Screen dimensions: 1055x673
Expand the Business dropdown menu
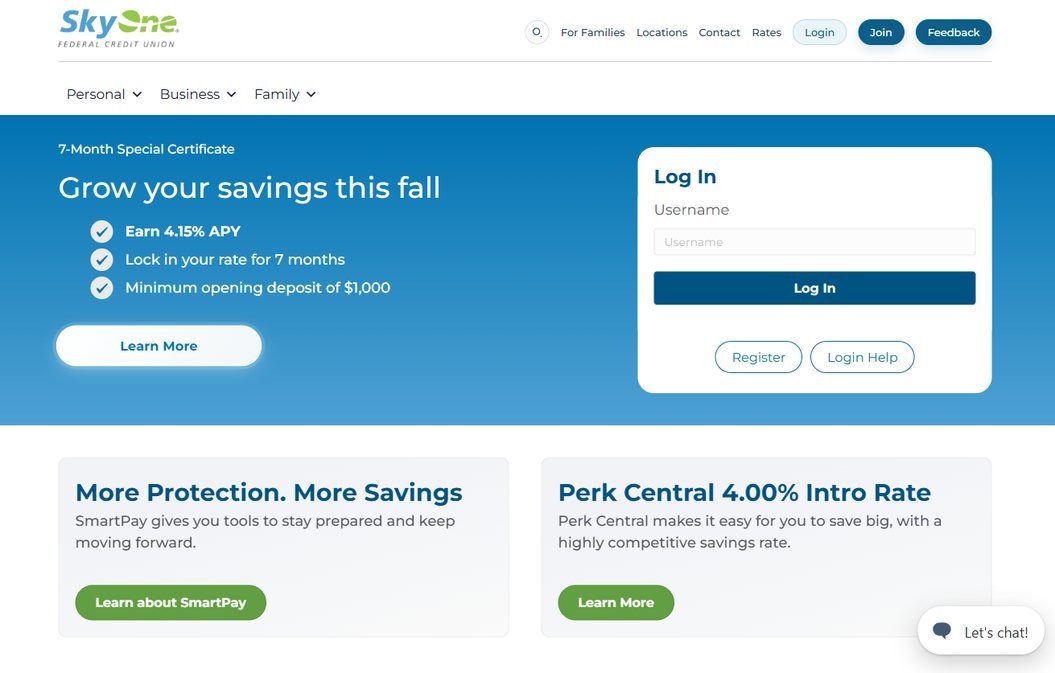(198, 94)
